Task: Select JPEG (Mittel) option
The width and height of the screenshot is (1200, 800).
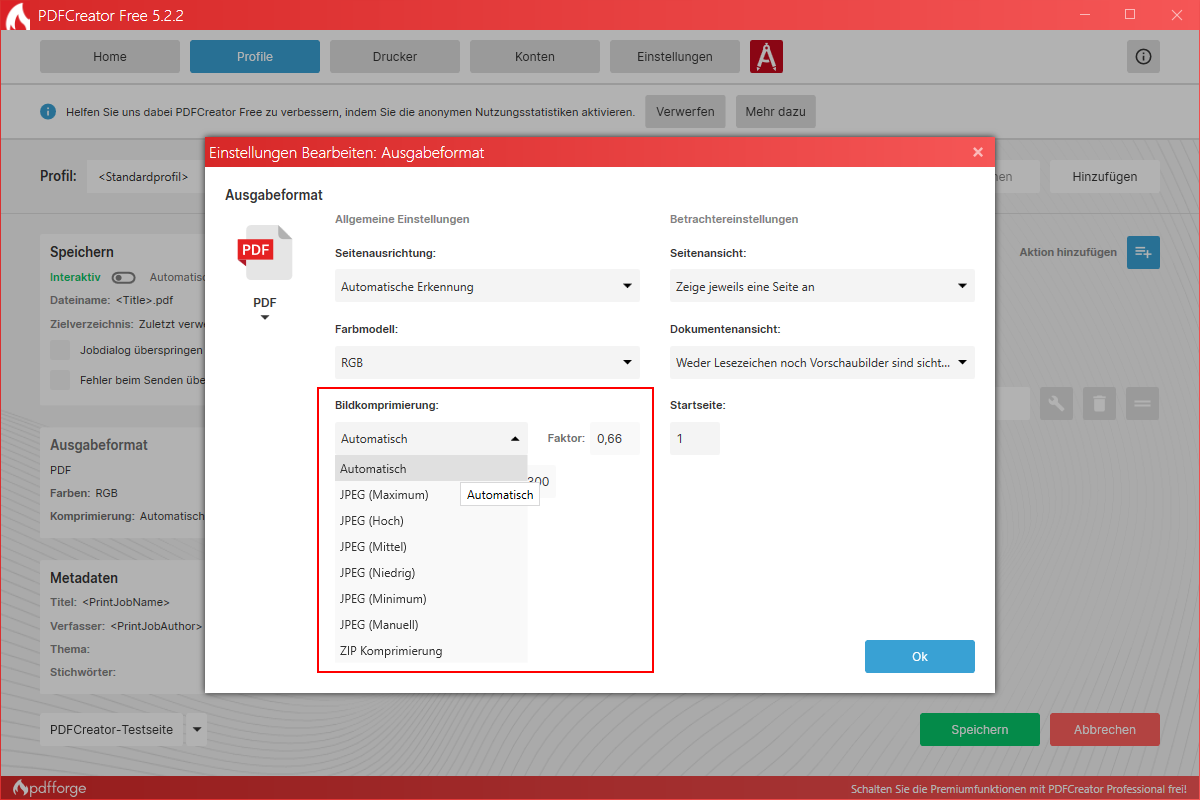Action: (431, 546)
